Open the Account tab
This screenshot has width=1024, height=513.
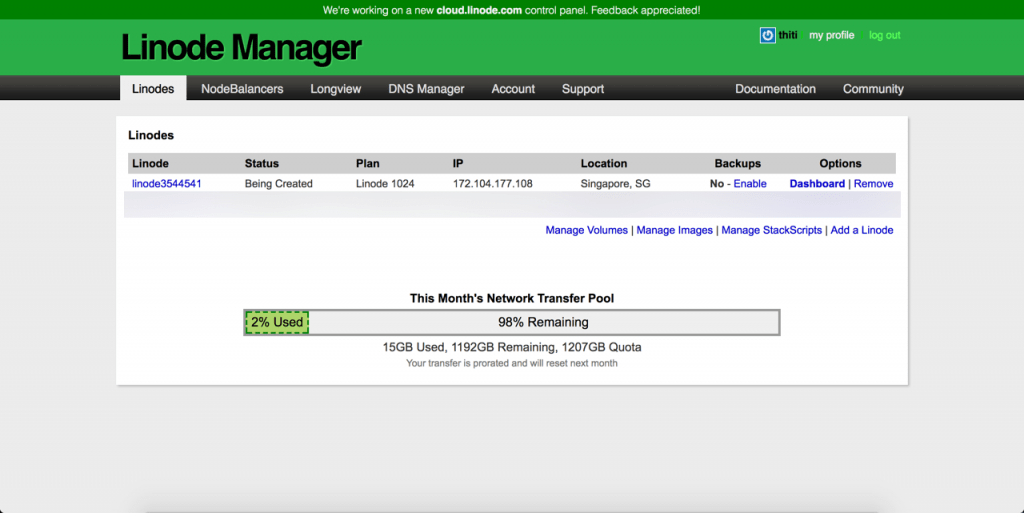click(513, 89)
